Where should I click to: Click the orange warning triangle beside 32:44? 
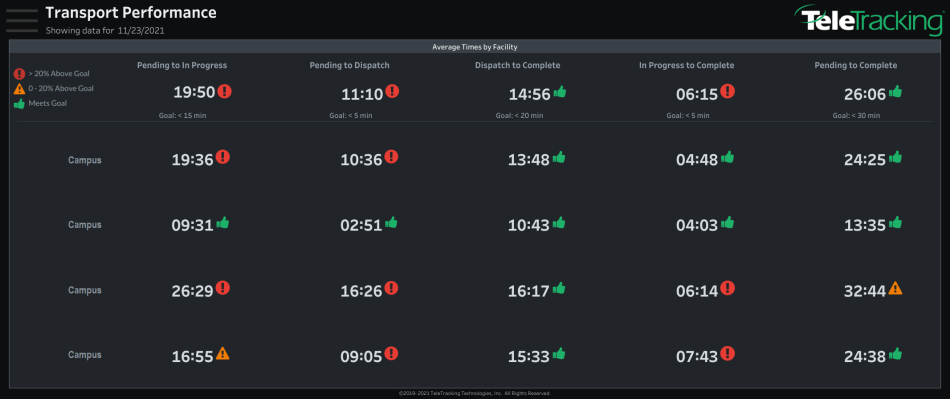895,288
